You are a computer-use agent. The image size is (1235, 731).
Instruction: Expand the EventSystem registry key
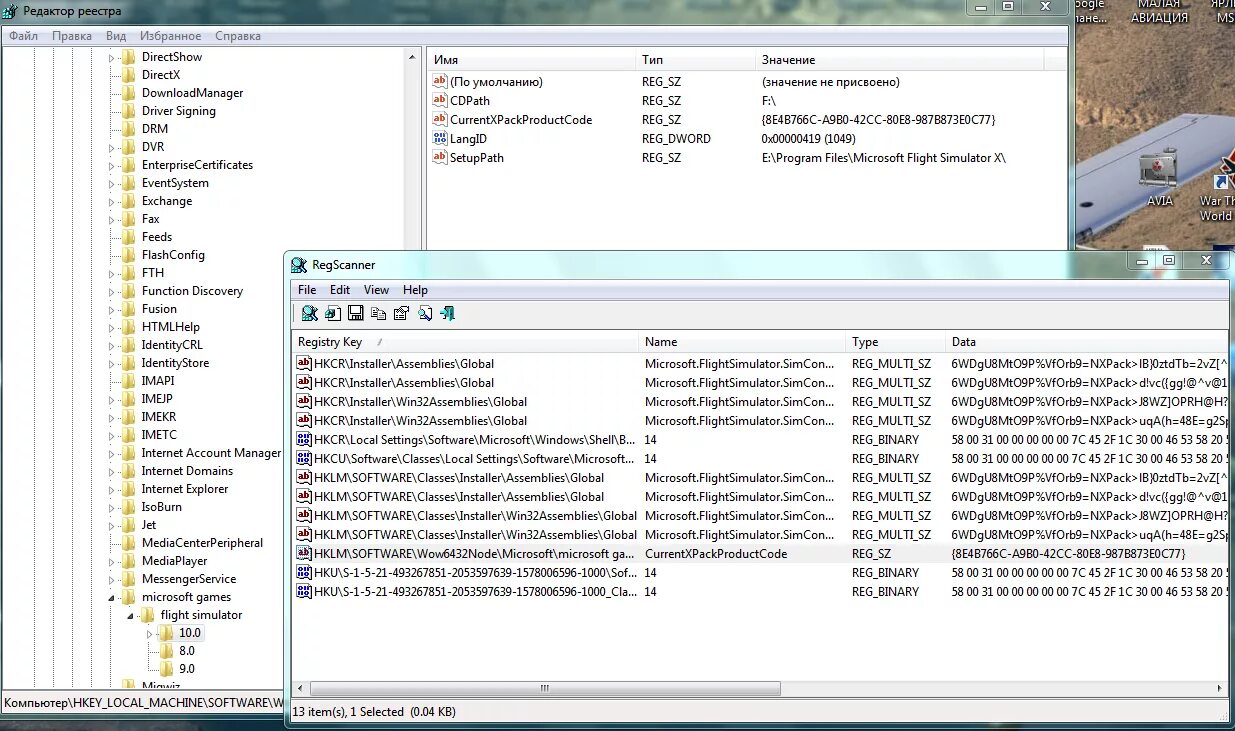pos(112,183)
